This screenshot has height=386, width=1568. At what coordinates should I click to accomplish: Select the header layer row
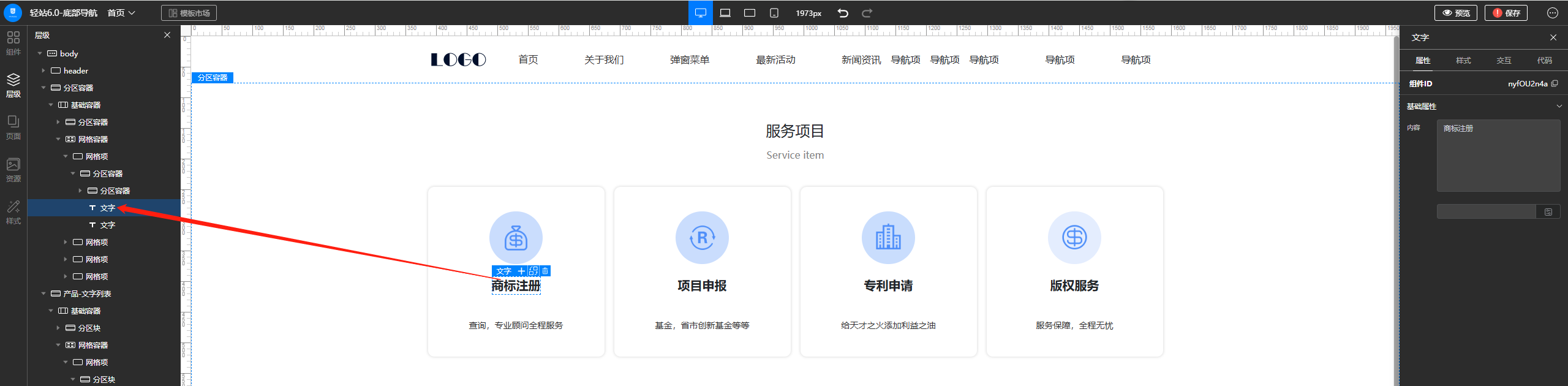(x=104, y=71)
